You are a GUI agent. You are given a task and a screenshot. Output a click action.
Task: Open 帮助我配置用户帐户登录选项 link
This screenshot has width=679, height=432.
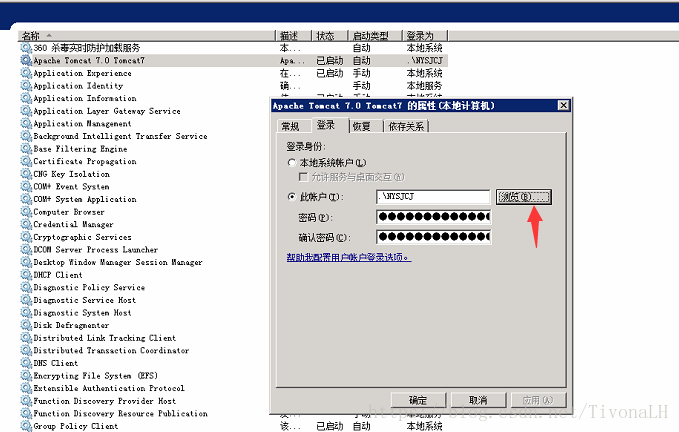pyautogui.click(x=349, y=257)
